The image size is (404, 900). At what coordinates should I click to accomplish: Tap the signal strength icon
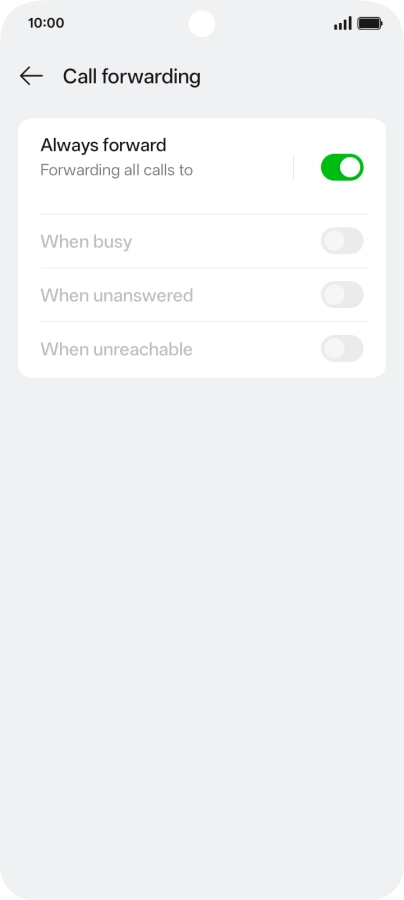(x=343, y=24)
